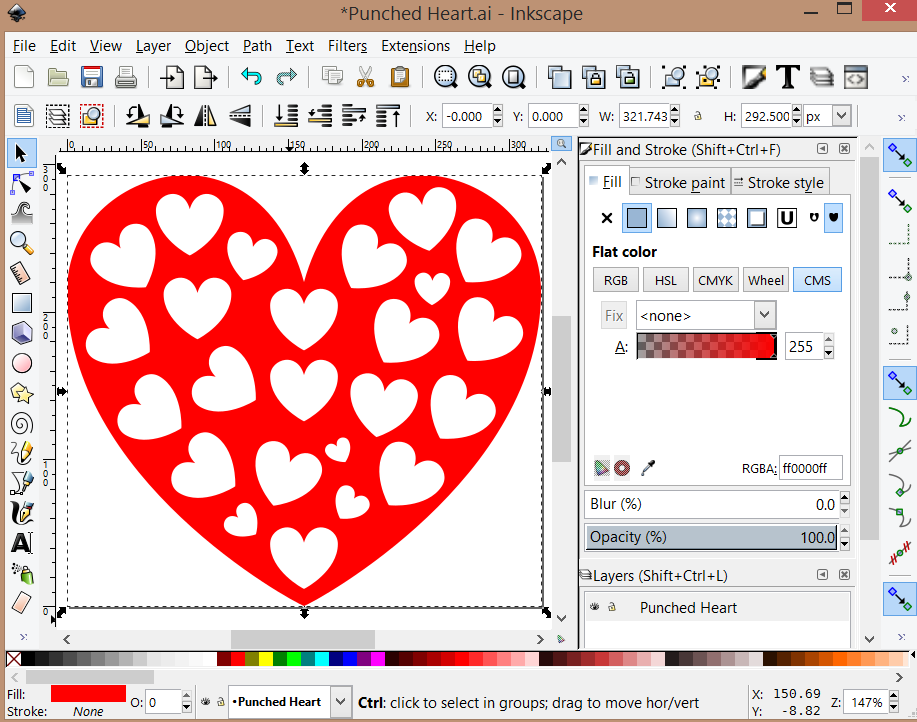
Task: Choose the Text tool in the toolbox
Action: pos(21,543)
